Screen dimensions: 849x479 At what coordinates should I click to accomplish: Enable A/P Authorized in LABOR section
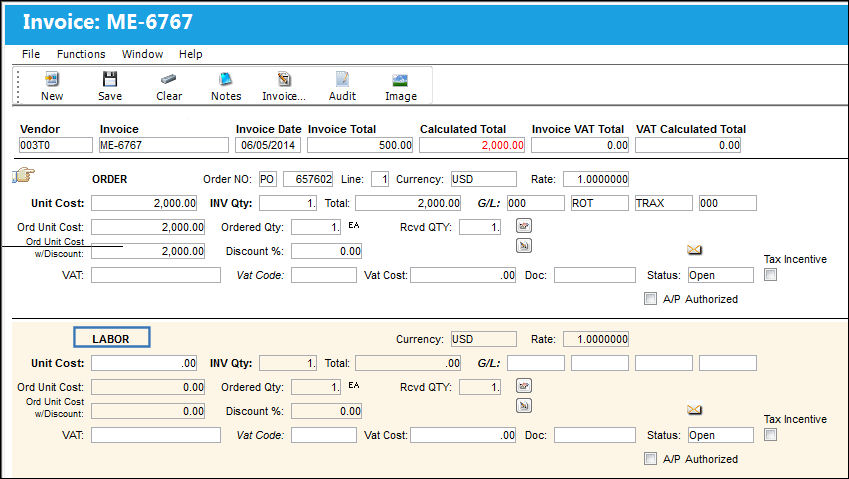(650, 459)
